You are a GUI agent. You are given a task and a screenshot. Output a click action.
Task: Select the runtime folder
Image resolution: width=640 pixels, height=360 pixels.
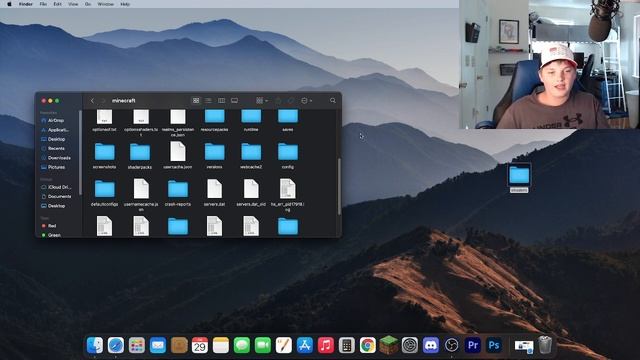tap(251, 120)
